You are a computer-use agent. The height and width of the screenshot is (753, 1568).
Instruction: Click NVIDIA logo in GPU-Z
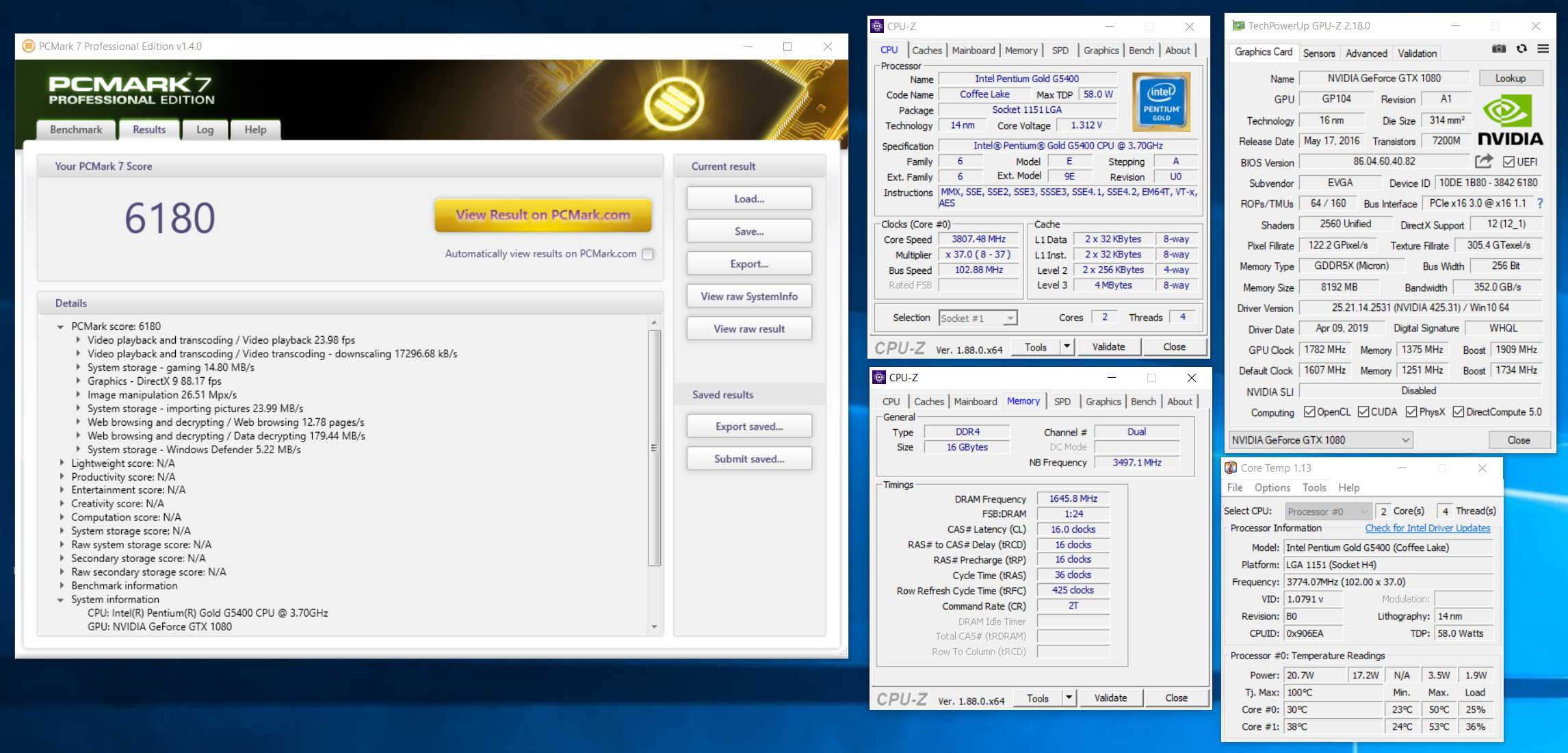1511,120
